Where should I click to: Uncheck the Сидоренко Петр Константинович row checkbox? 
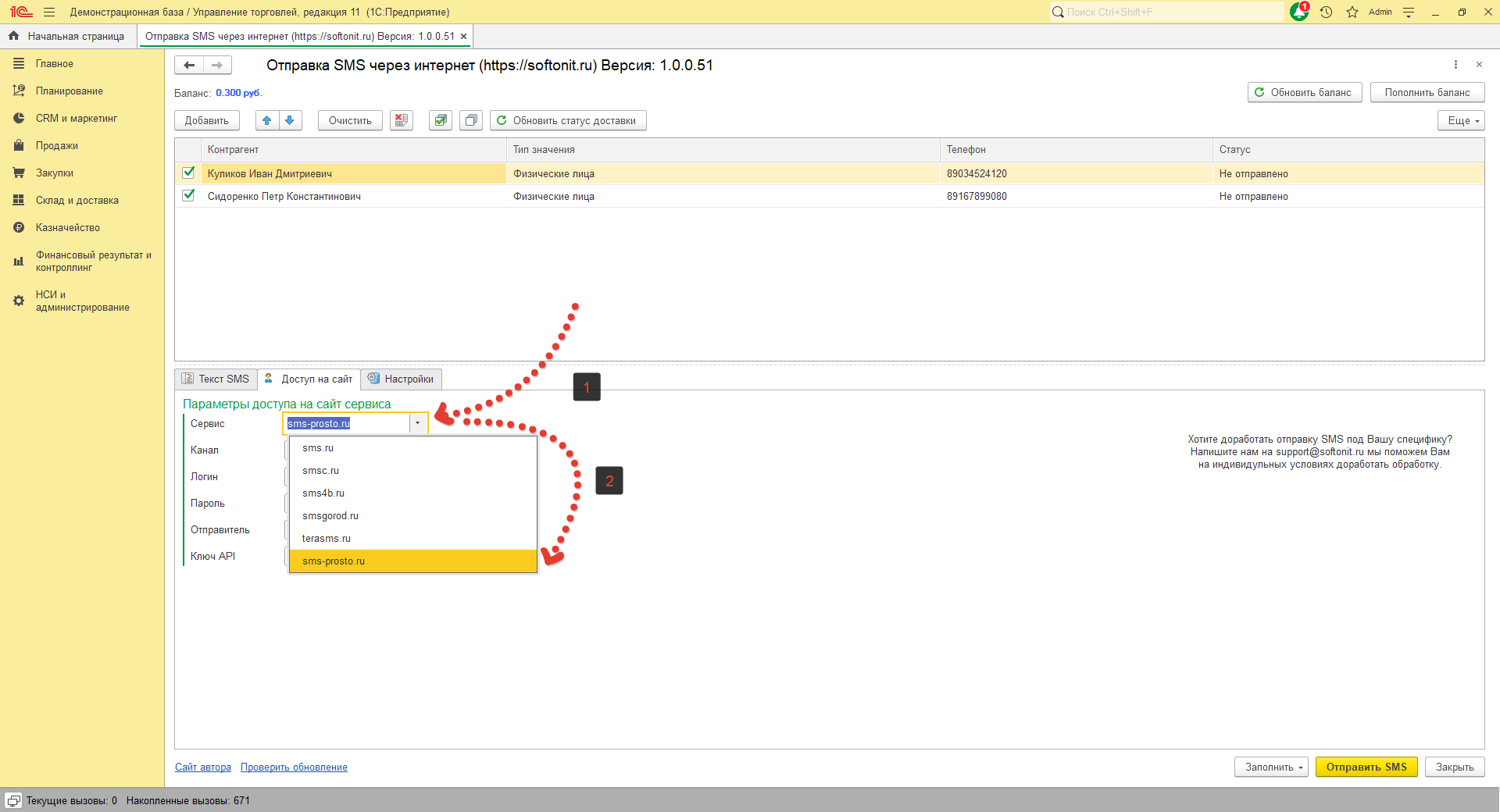tap(188, 195)
